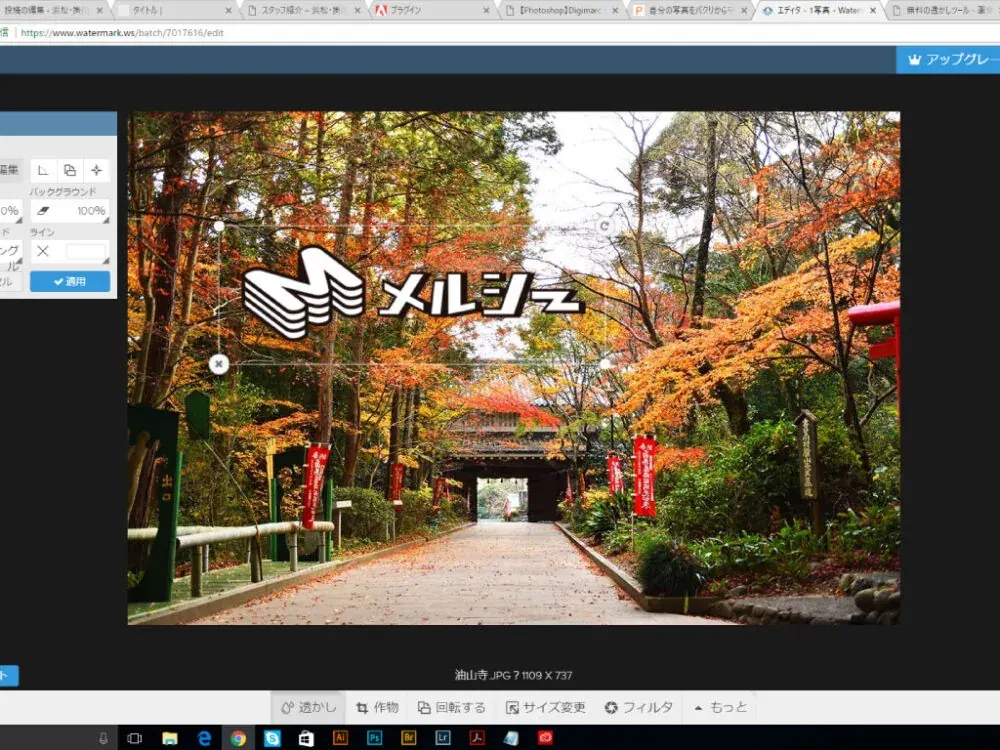
Task: Open File Explorer from the taskbar
Action: (170, 739)
